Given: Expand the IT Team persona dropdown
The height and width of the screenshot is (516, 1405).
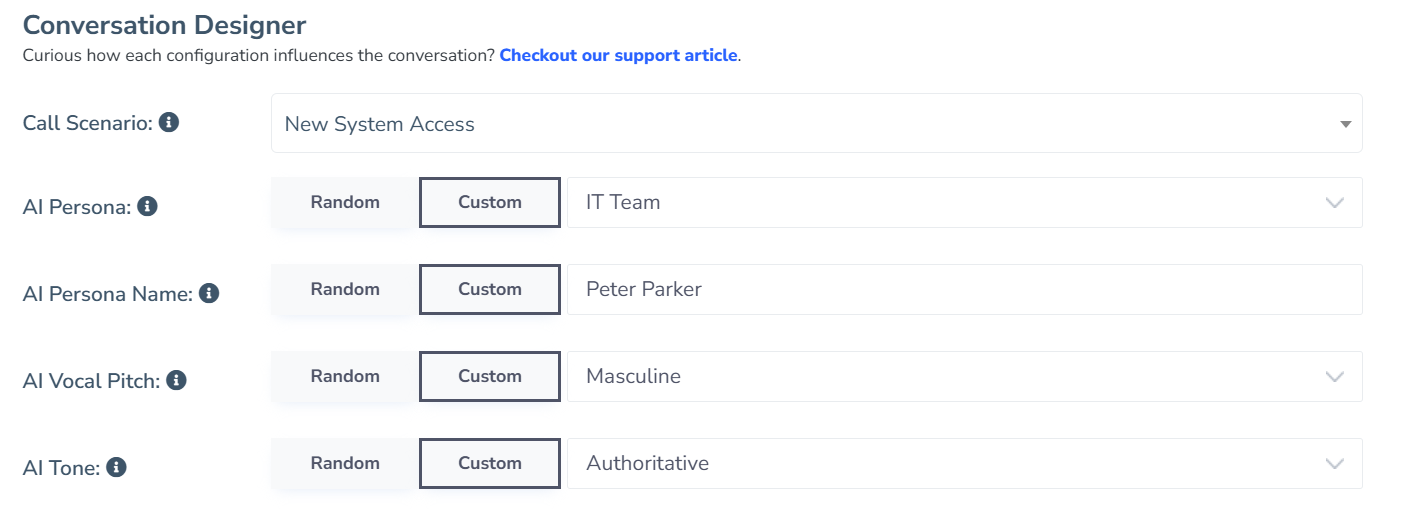Looking at the screenshot, I should click(x=965, y=202).
